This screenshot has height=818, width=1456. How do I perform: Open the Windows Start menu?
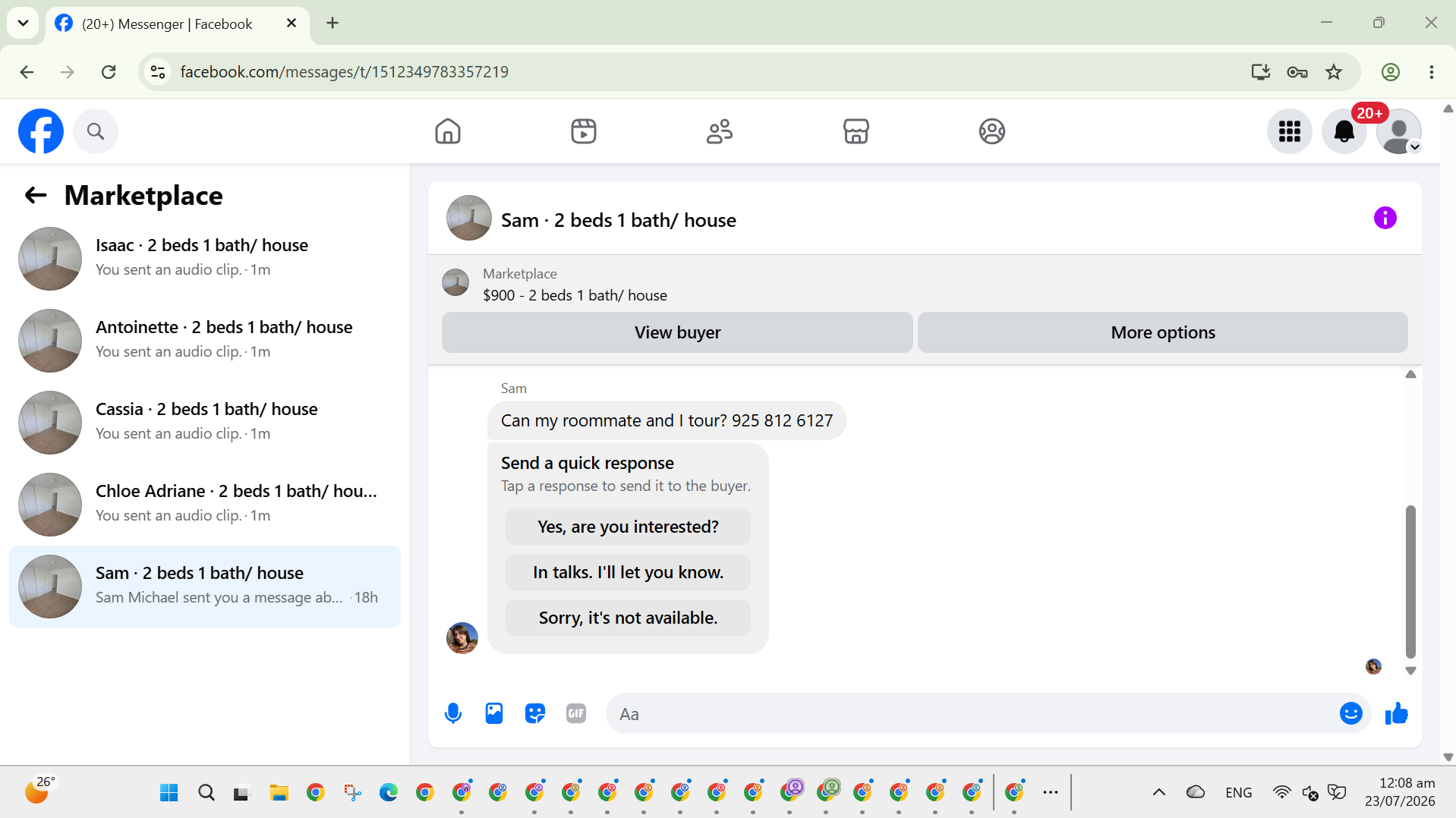point(169,793)
